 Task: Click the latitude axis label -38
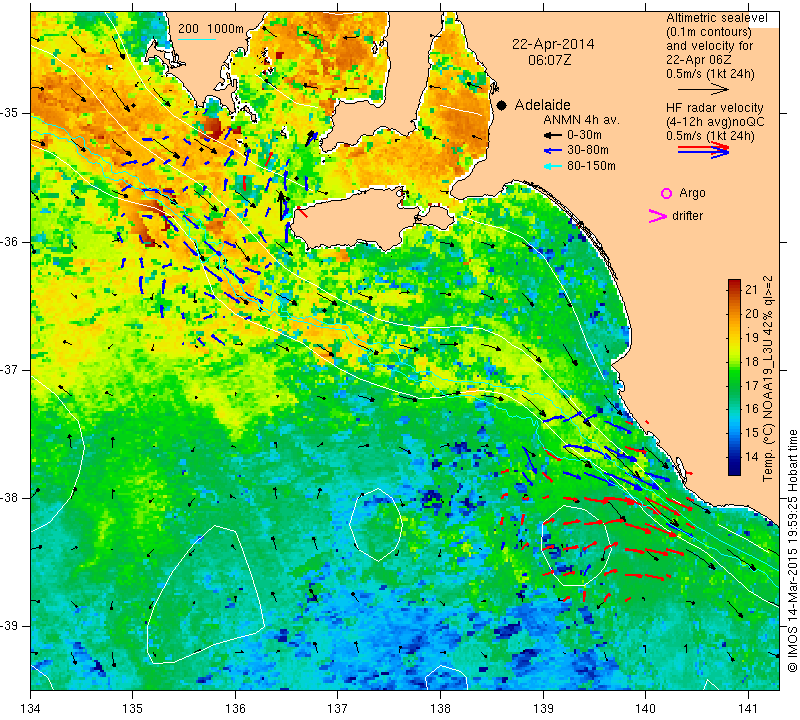click(11, 498)
